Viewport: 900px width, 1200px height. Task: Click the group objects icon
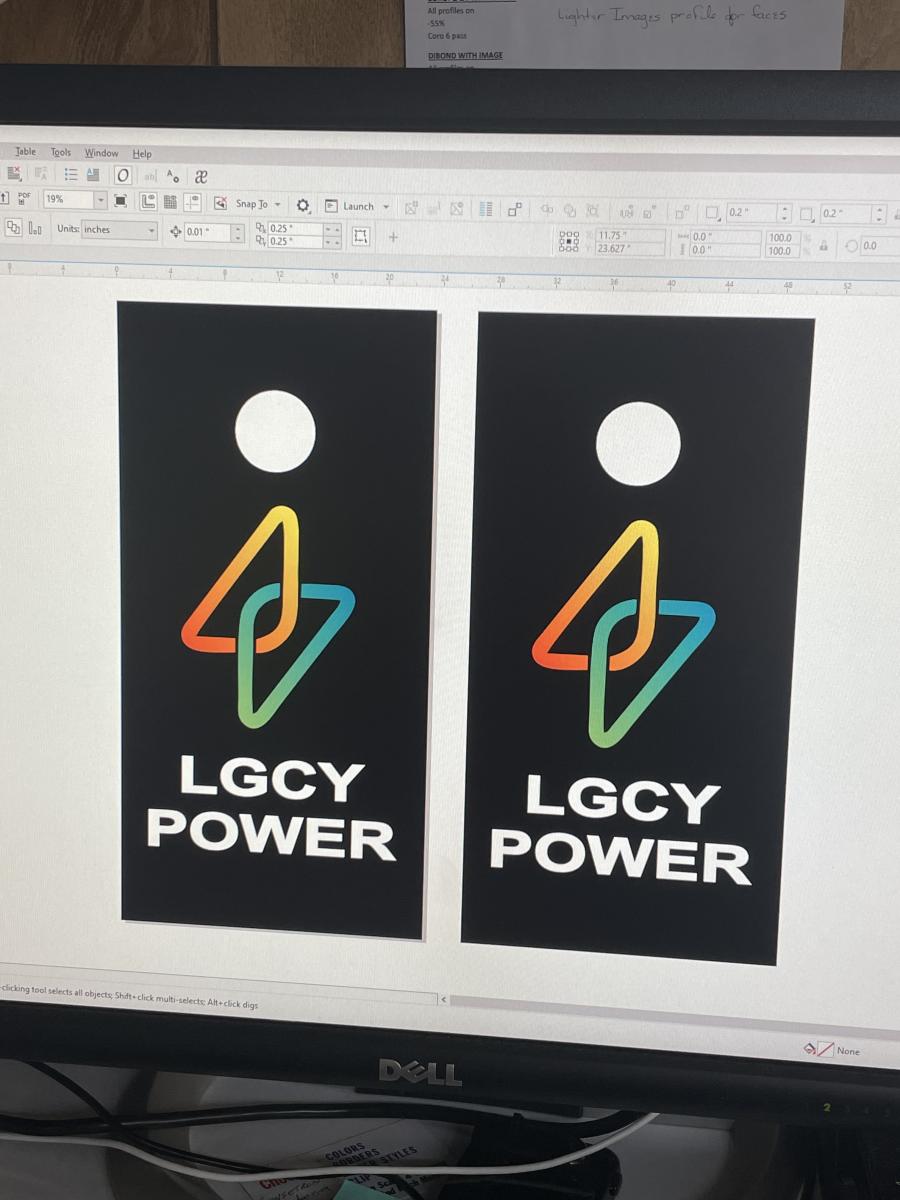click(x=515, y=210)
